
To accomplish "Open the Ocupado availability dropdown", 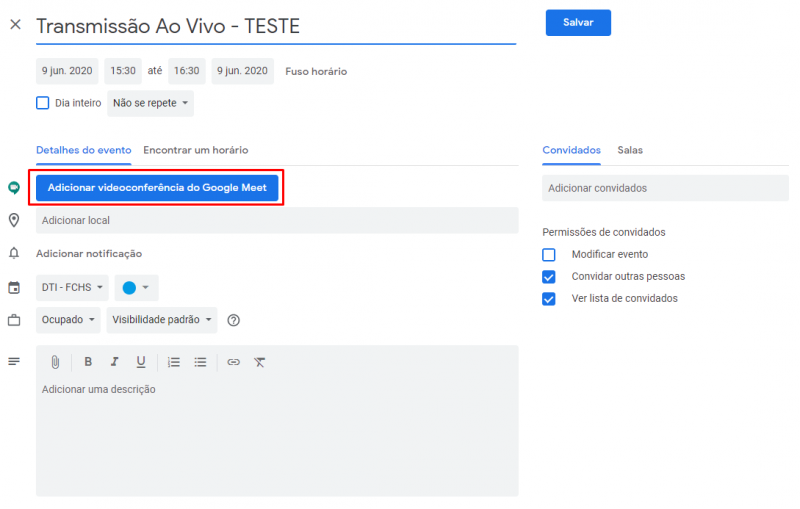I will coord(69,320).
